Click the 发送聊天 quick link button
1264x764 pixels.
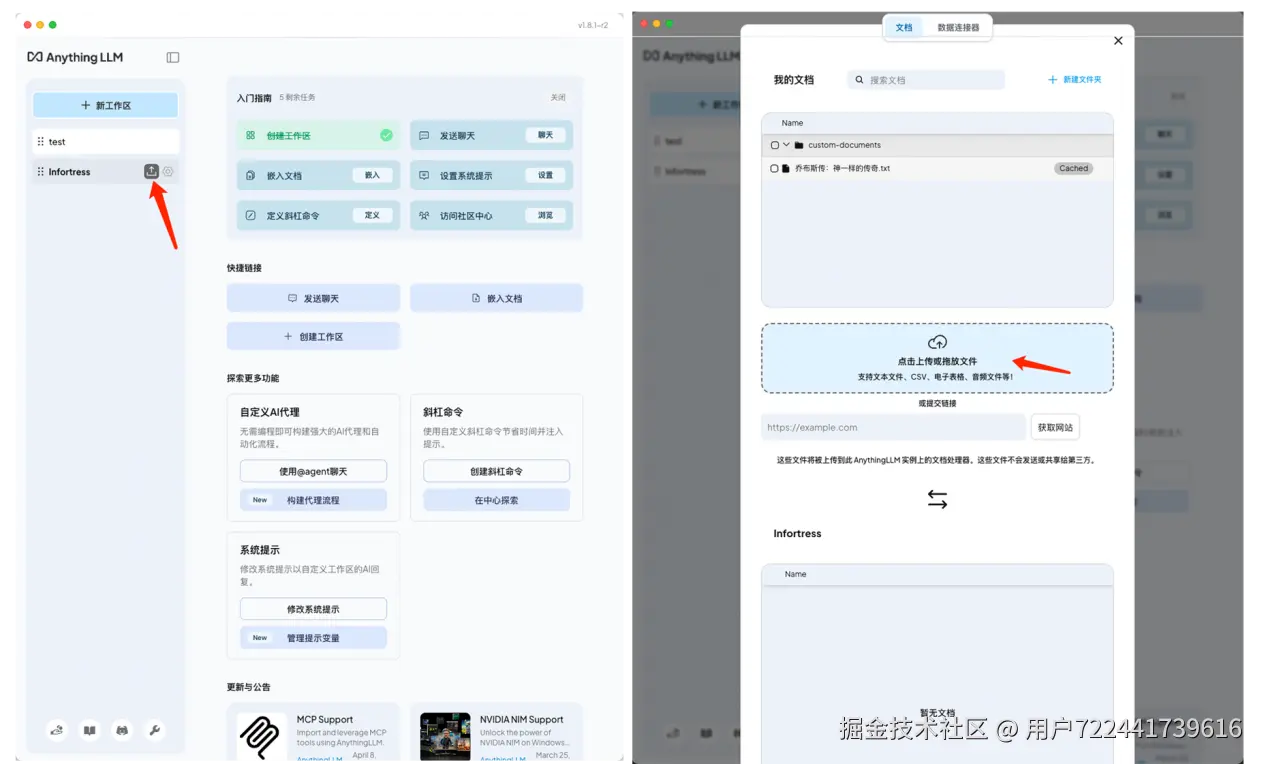[x=313, y=298]
